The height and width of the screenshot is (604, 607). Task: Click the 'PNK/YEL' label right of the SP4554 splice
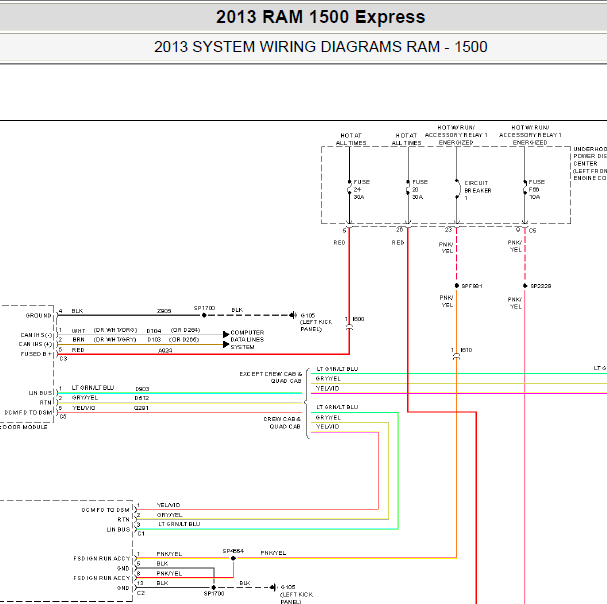pos(273,553)
